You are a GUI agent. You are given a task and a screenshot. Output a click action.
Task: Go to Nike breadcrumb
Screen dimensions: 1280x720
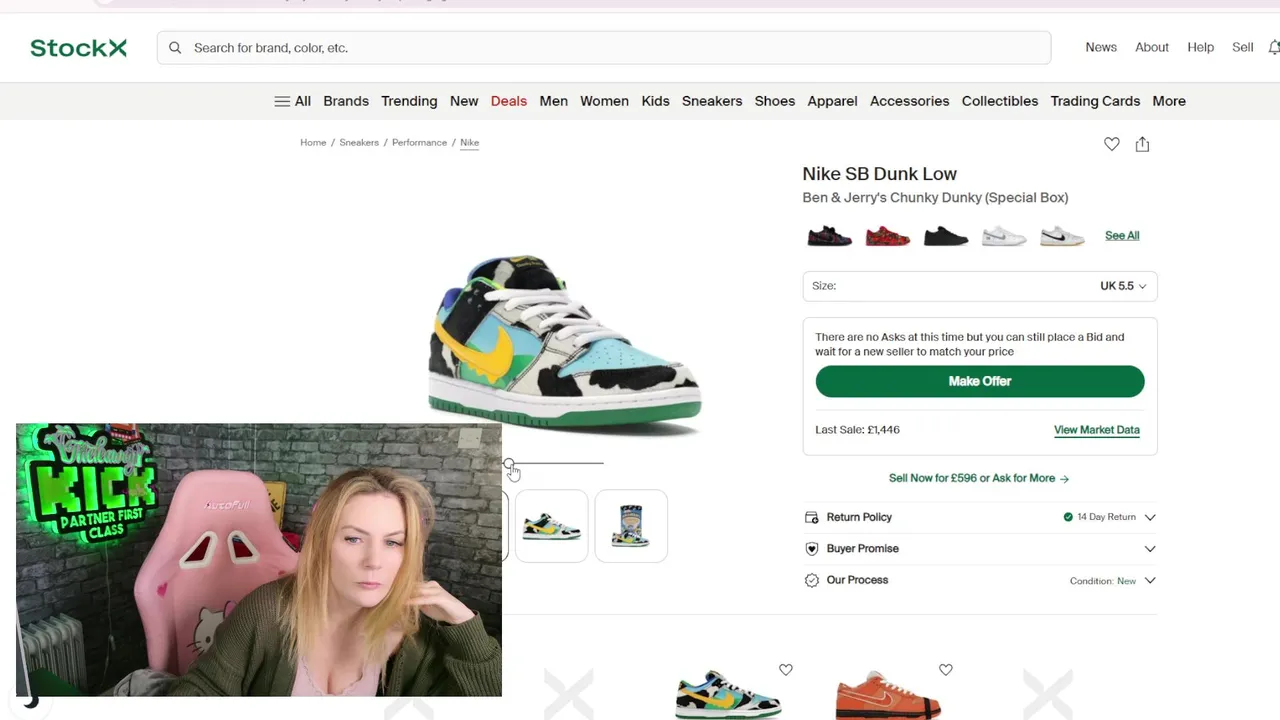tap(469, 142)
